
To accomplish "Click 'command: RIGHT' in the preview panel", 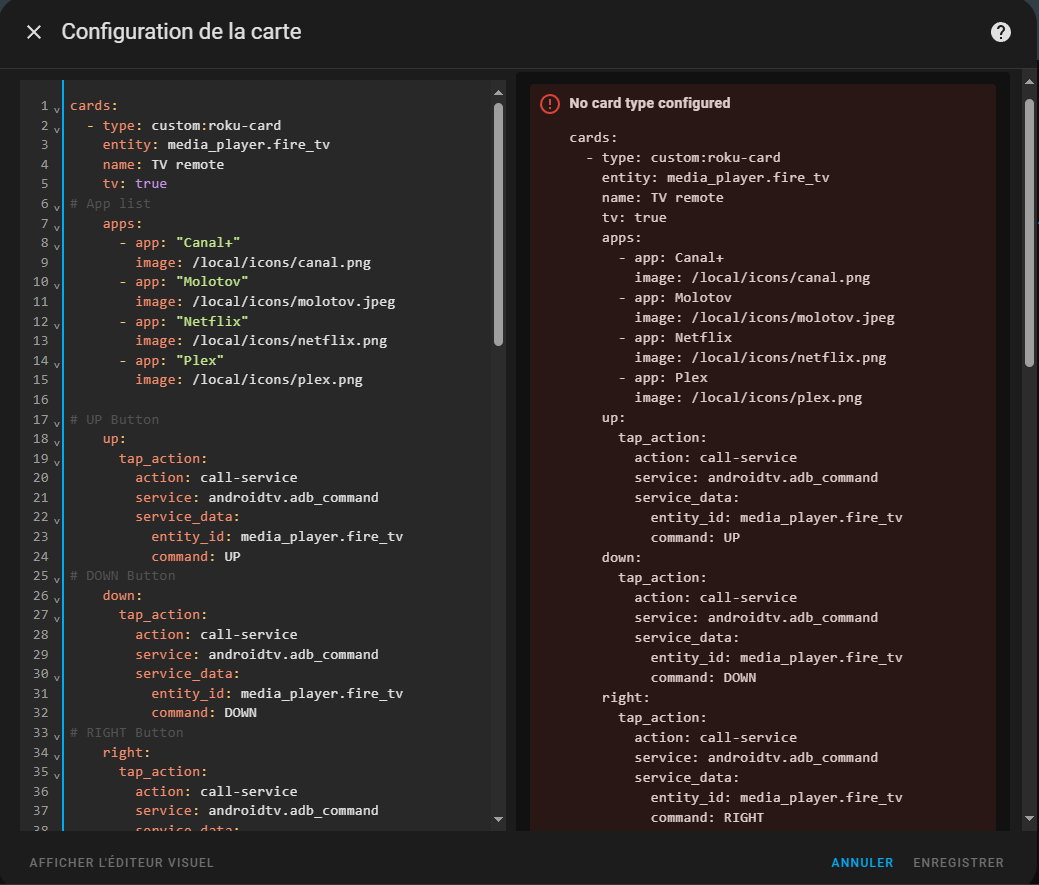I will [x=707, y=817].
